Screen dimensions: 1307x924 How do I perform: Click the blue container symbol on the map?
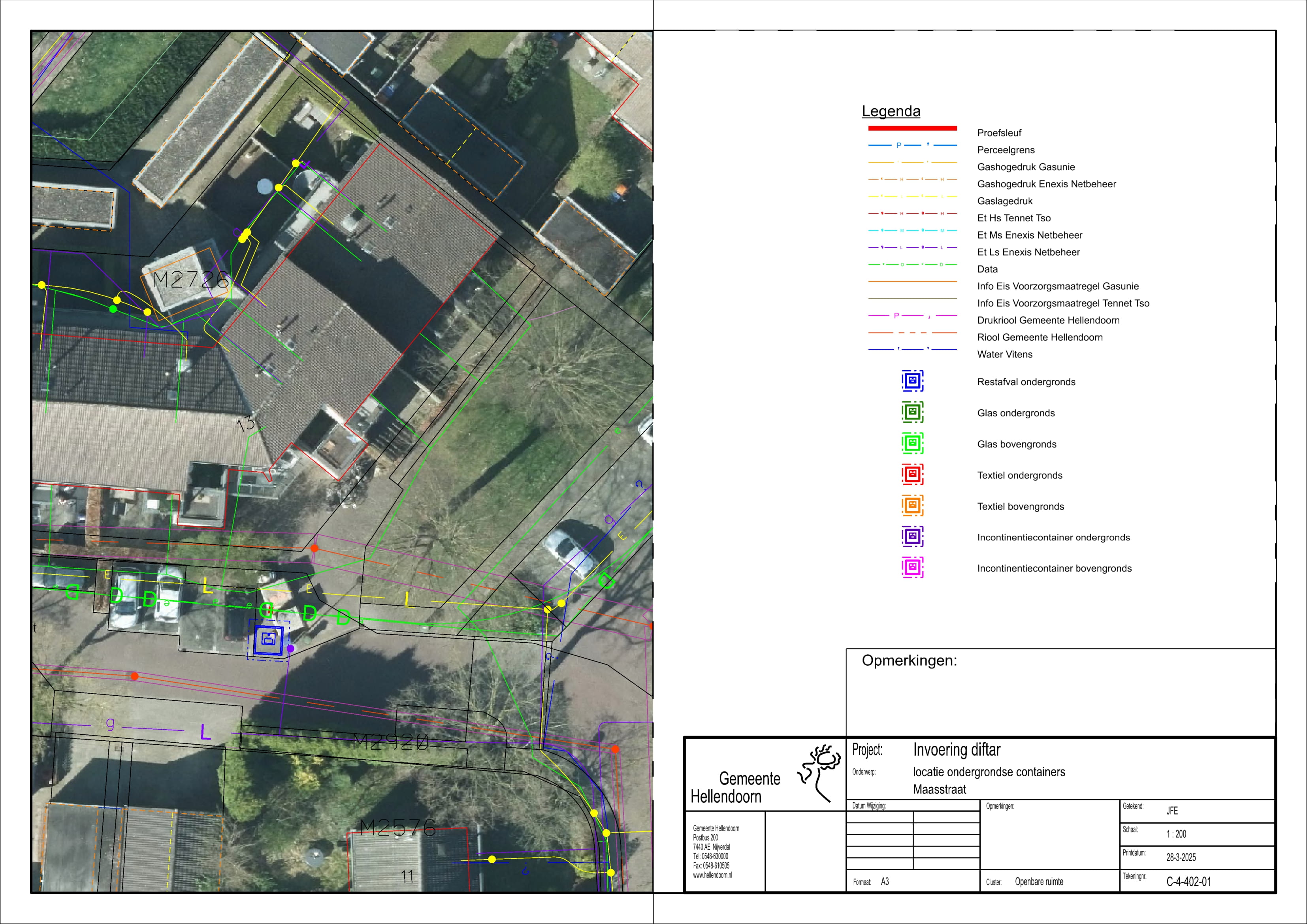tap(269, 640)
